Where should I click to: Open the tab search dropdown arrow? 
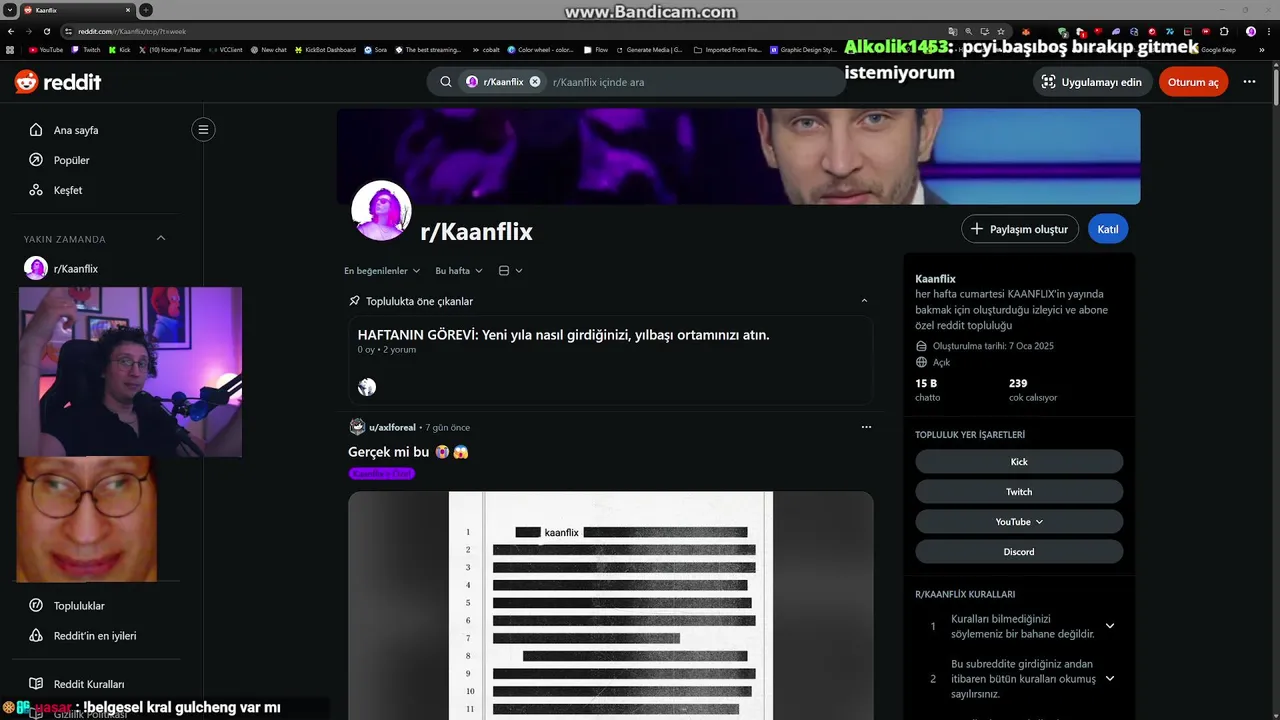pos(9,10)
